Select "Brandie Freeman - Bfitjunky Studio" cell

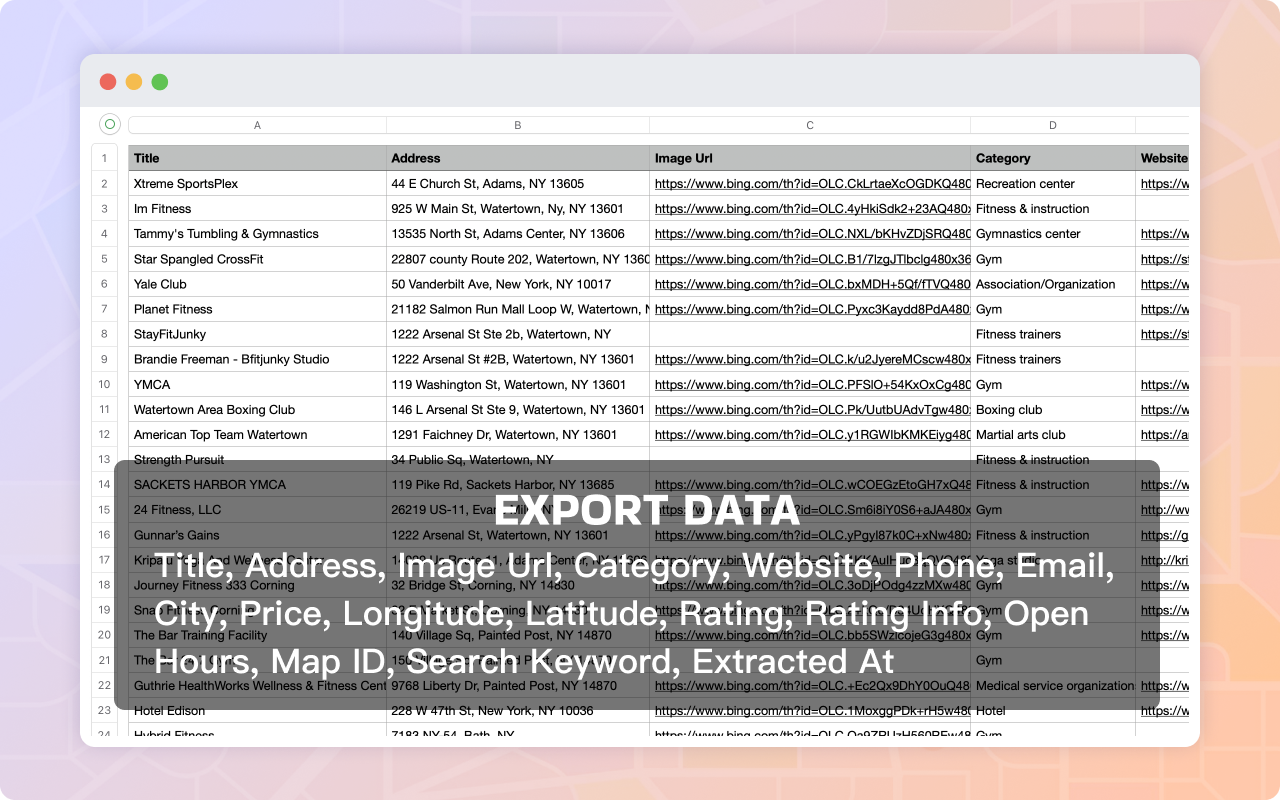point(257,359)
